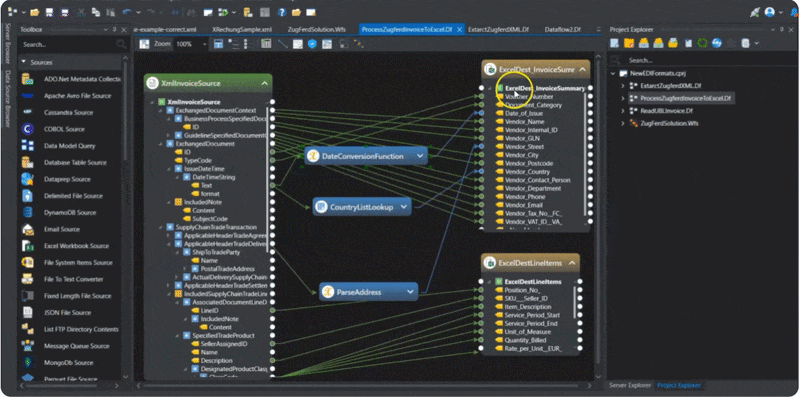Click the Save All icon next to Save
The width and height of the screenshot is (800, 397).
(65, 12)
